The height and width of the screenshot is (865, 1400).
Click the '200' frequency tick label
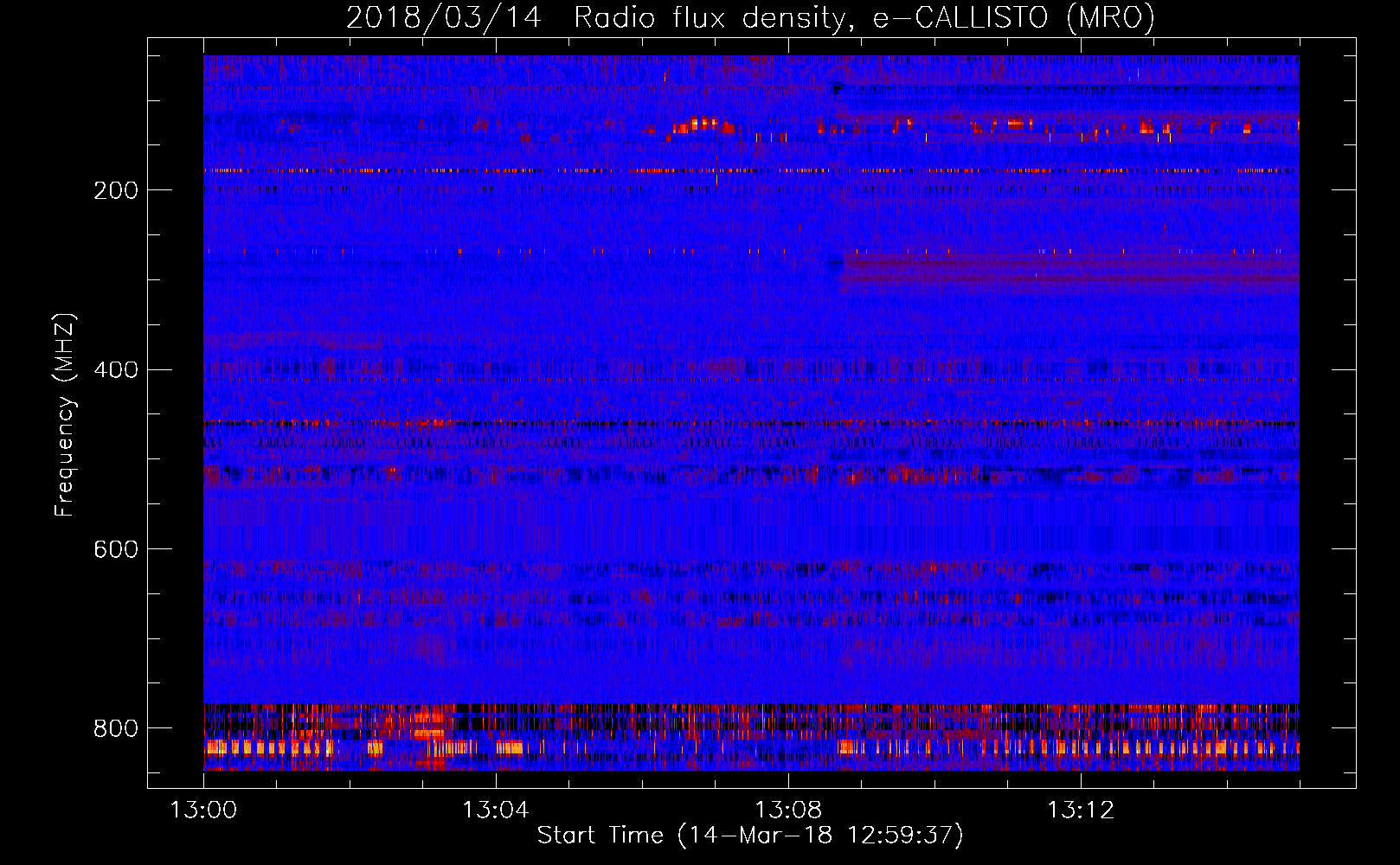pyautogui.click(x=116, y=190)
